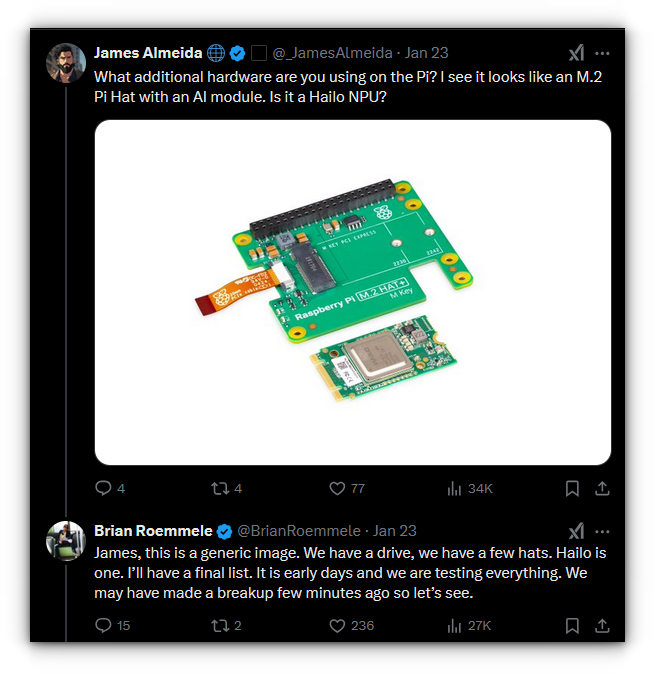Like Brian Roemmele's reply
655x674 pixels.
point(337,625)
